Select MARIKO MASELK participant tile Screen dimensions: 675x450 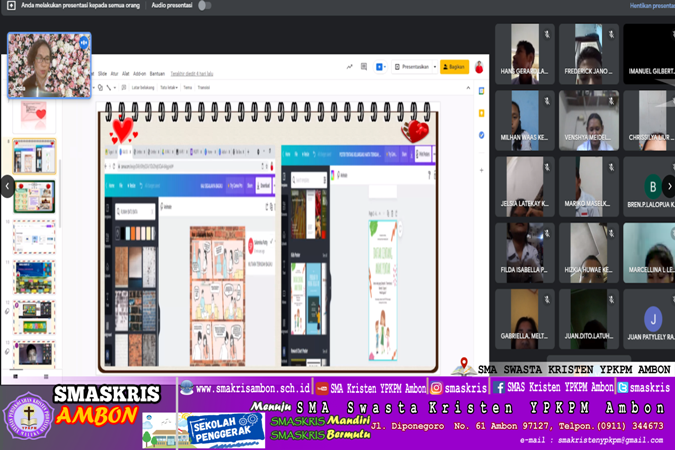point(589,186)
